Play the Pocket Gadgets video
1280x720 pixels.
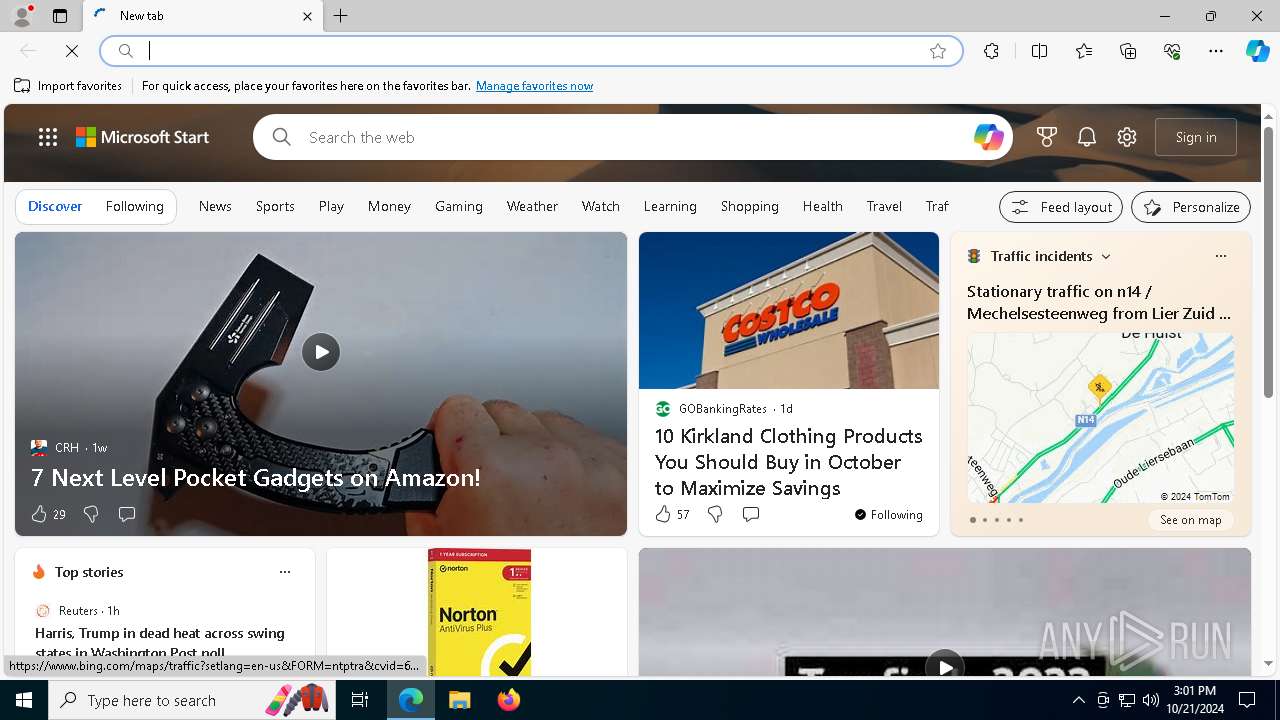point(321,352)
